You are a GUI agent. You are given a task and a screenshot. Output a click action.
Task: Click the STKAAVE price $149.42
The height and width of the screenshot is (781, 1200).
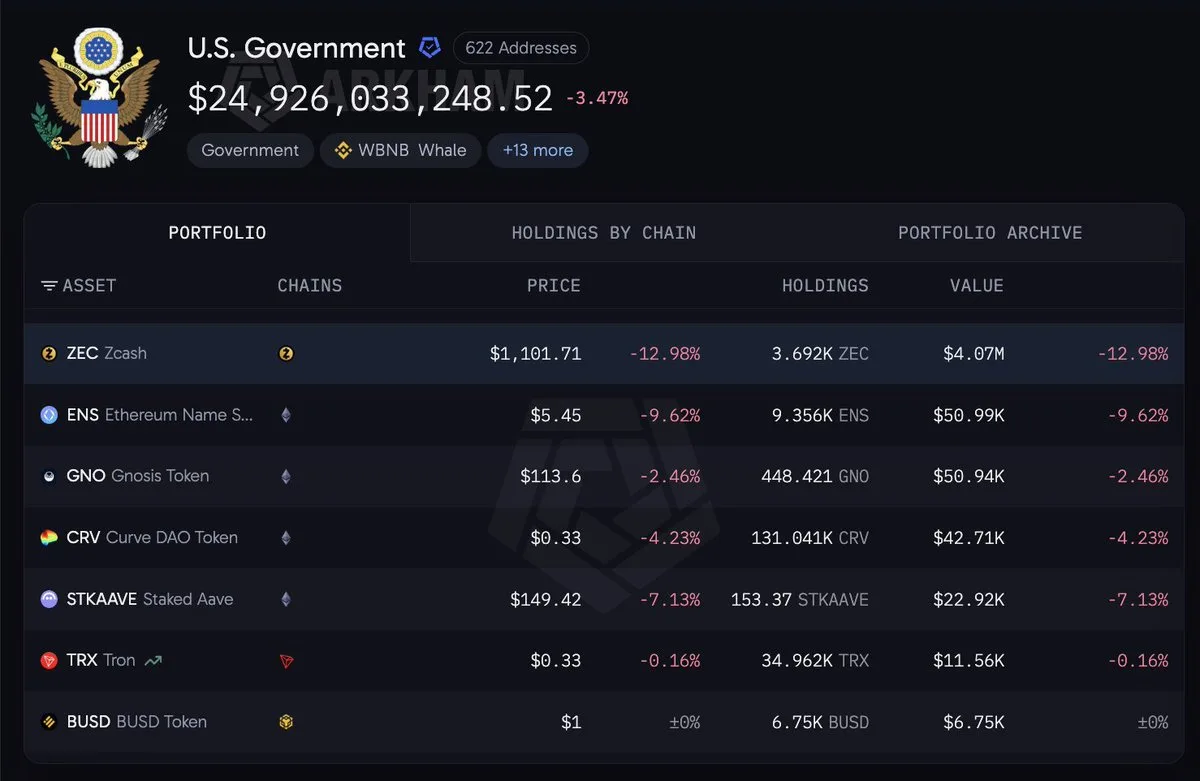click(546, 599)
